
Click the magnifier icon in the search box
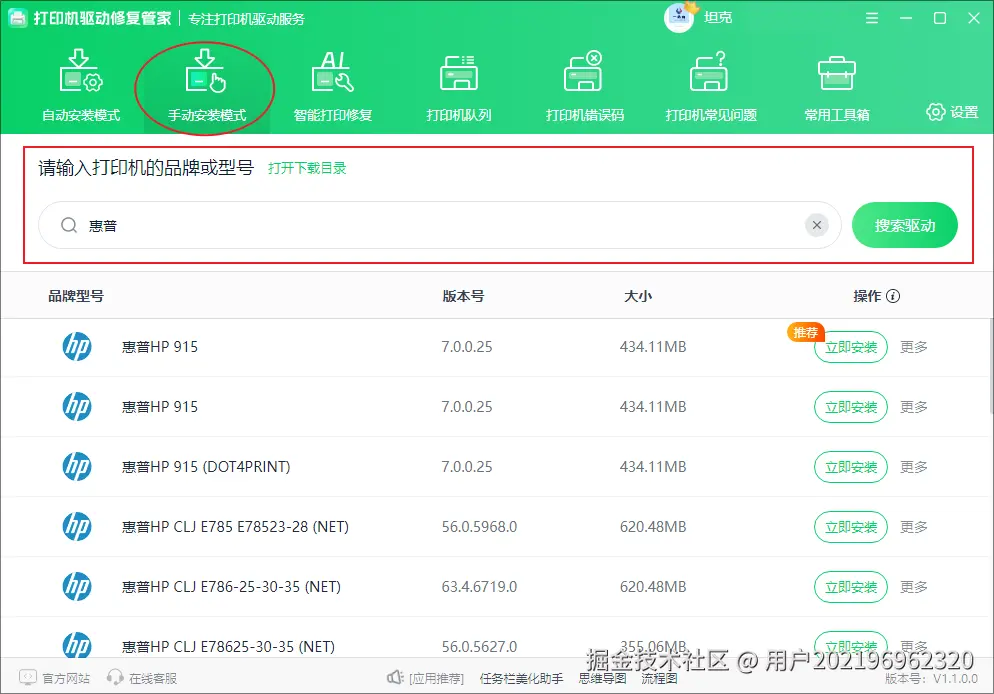point(68,225)
